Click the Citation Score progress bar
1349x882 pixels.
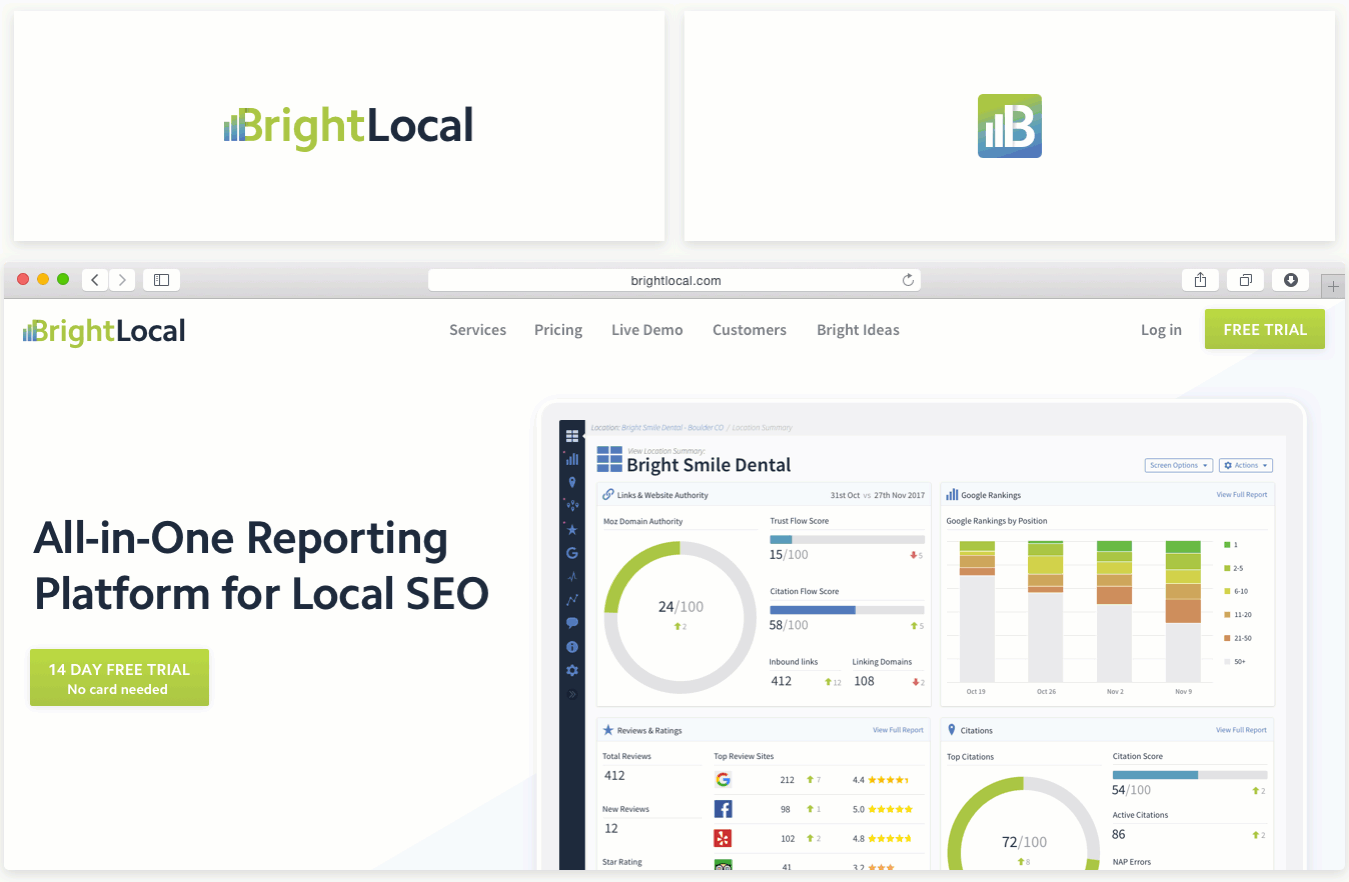click(x=1189, y=775)
